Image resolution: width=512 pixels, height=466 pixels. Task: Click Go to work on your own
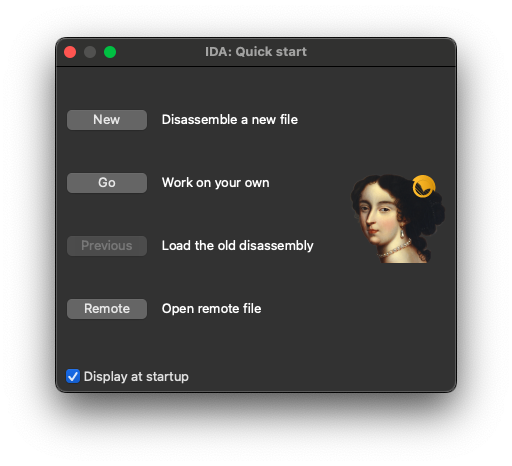click(x=107, y=183)
